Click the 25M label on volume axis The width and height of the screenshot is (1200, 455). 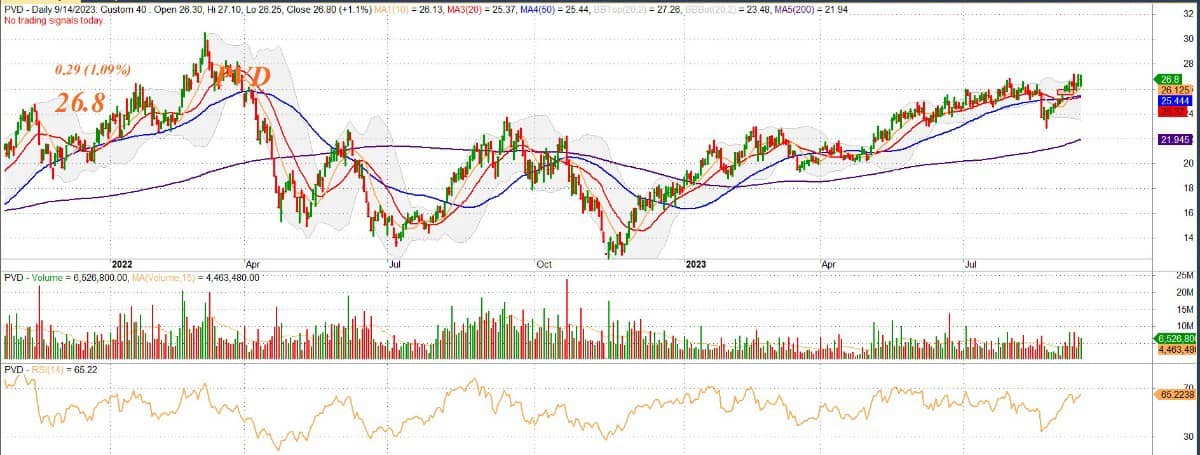1184,274
